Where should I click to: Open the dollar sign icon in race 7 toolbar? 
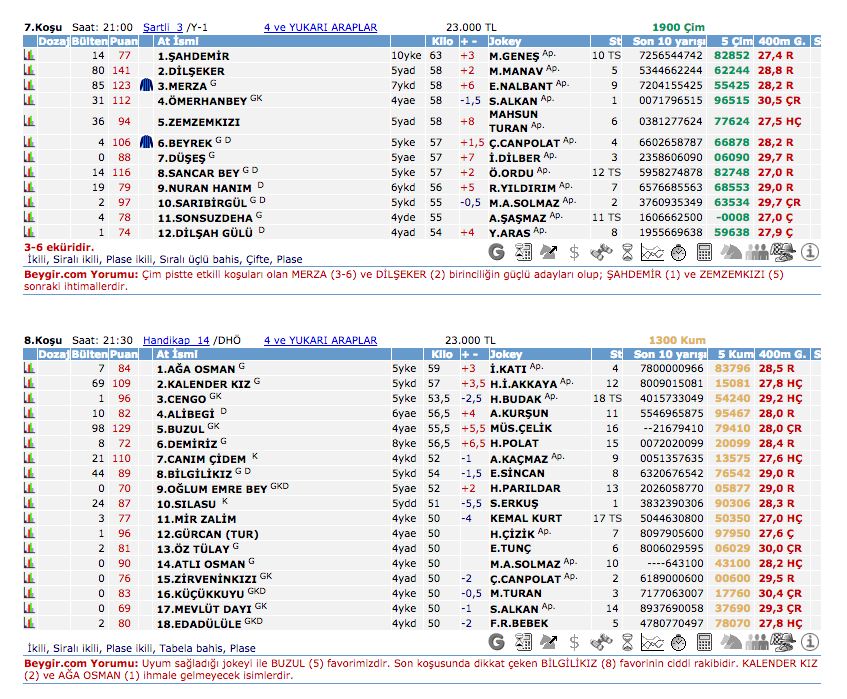pyautogui.click(x=574, y=252)
